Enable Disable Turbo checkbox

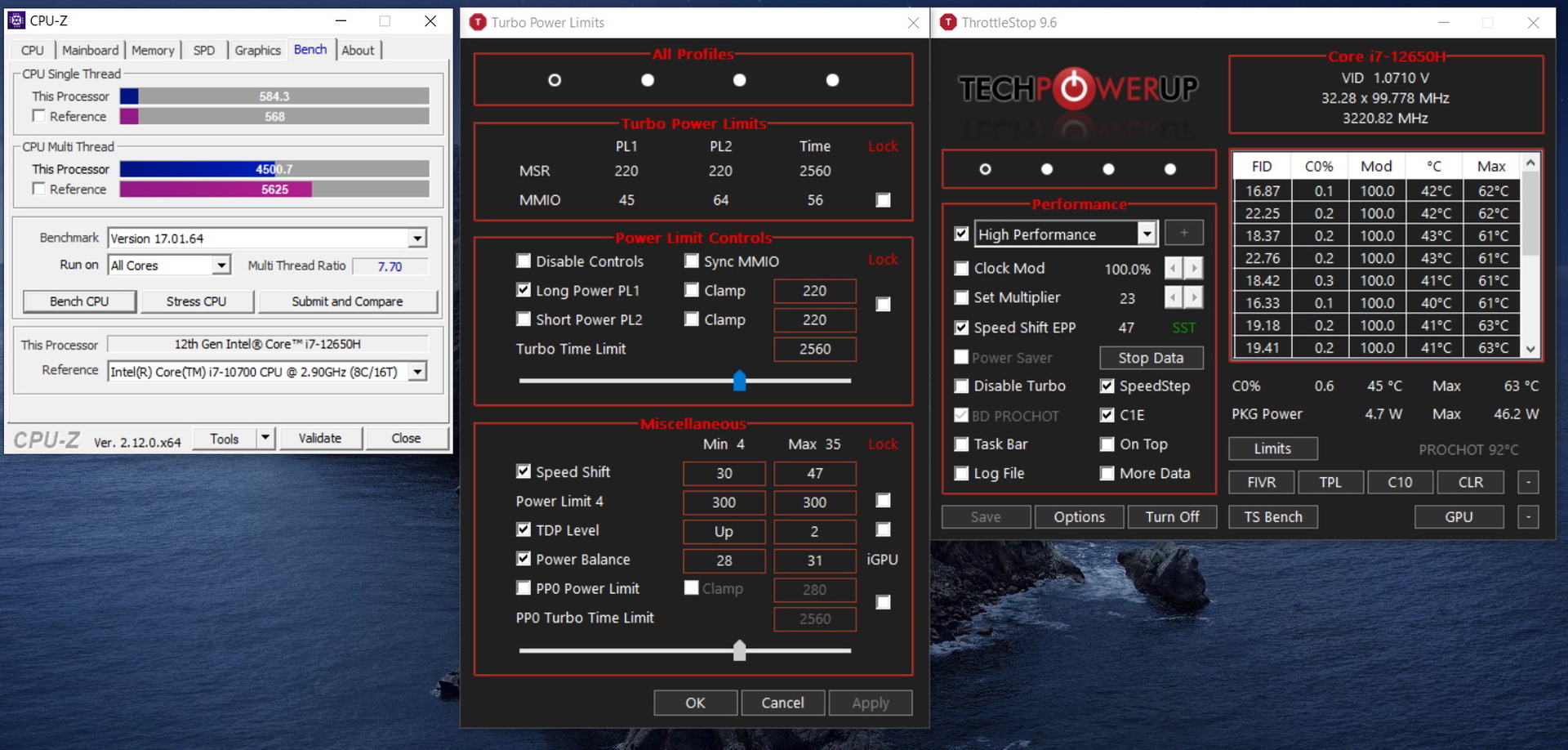coord(962,386)
